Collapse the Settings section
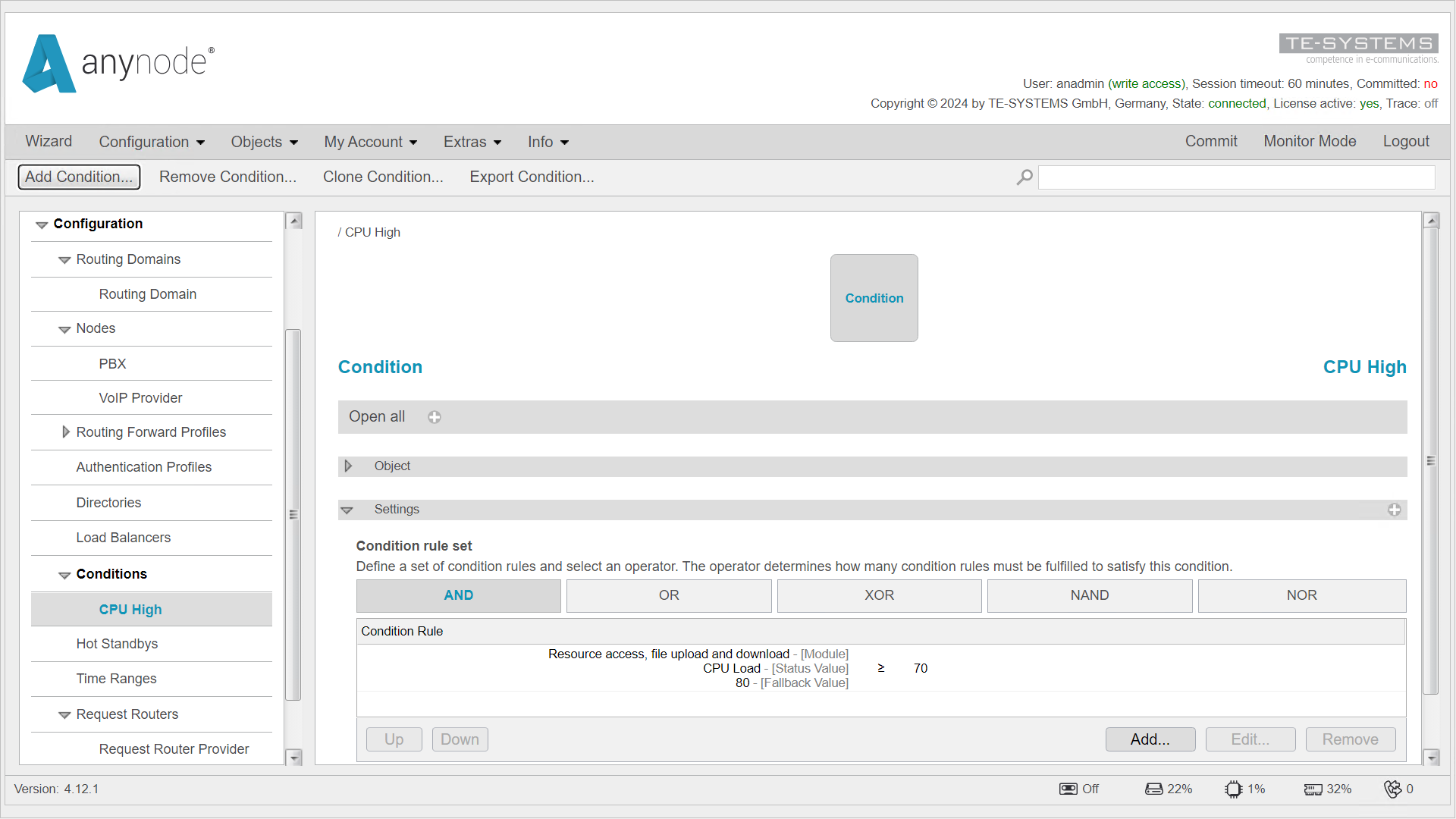The height and width of the screenshot is (819, 1456). pyautogui.click(x=349, y=509)
